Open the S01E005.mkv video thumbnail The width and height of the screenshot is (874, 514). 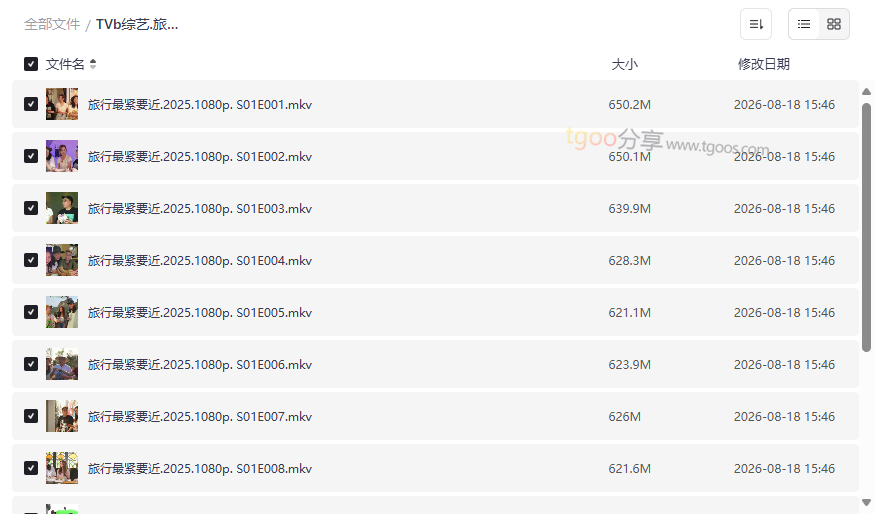(62, 312)
